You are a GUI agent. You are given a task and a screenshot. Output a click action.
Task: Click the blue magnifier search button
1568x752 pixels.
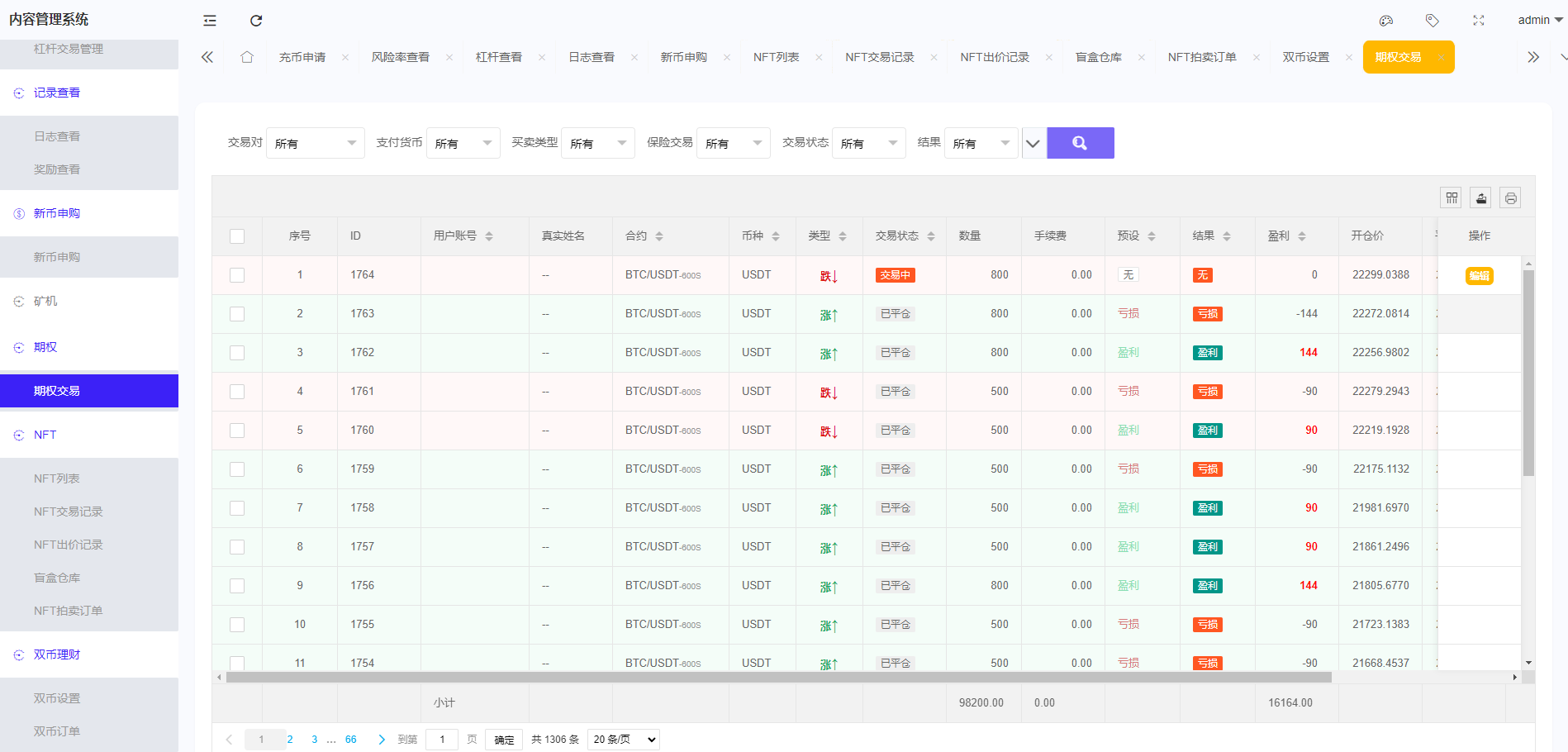tap(1081, 142)
